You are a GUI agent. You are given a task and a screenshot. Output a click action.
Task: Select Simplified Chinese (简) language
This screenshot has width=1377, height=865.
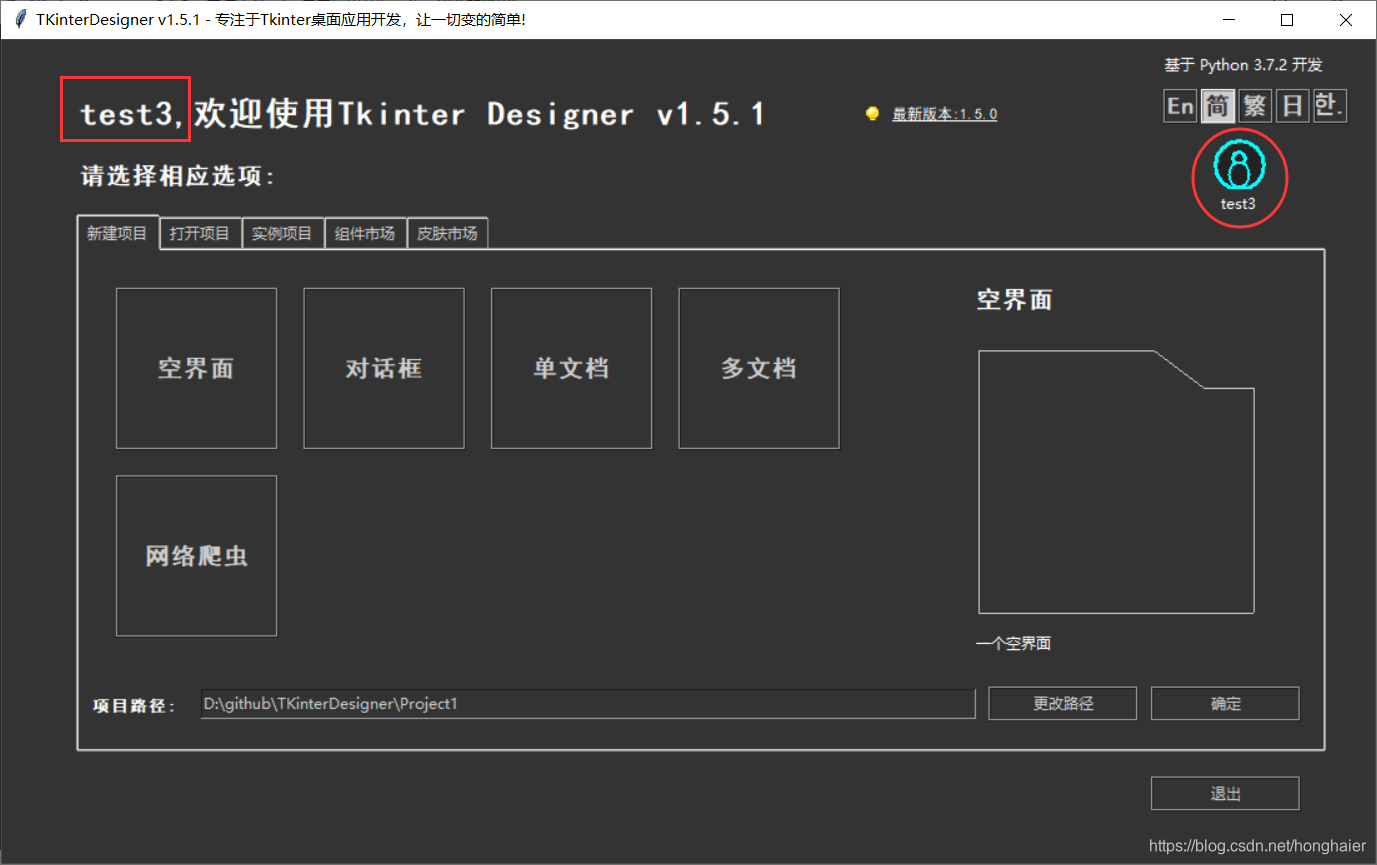click(x=1217, y=106)
